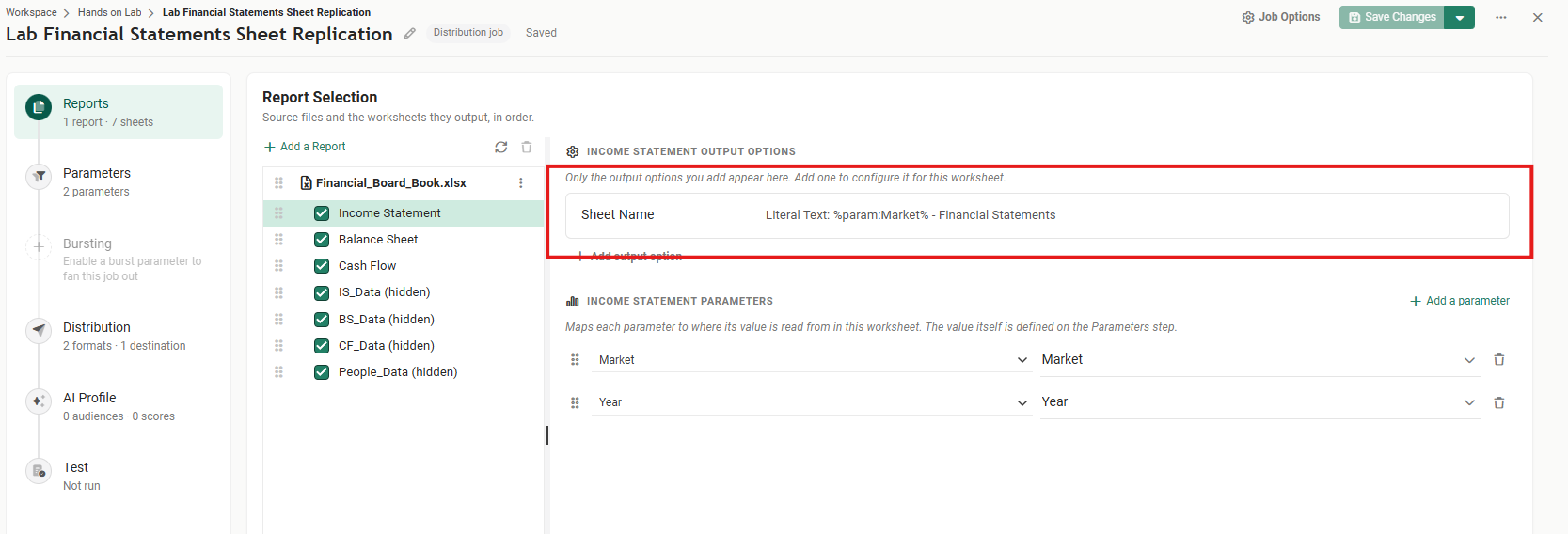Click the Distribution job tag
This screenshot has height=534, width=1568.
[x=468, y=33]
